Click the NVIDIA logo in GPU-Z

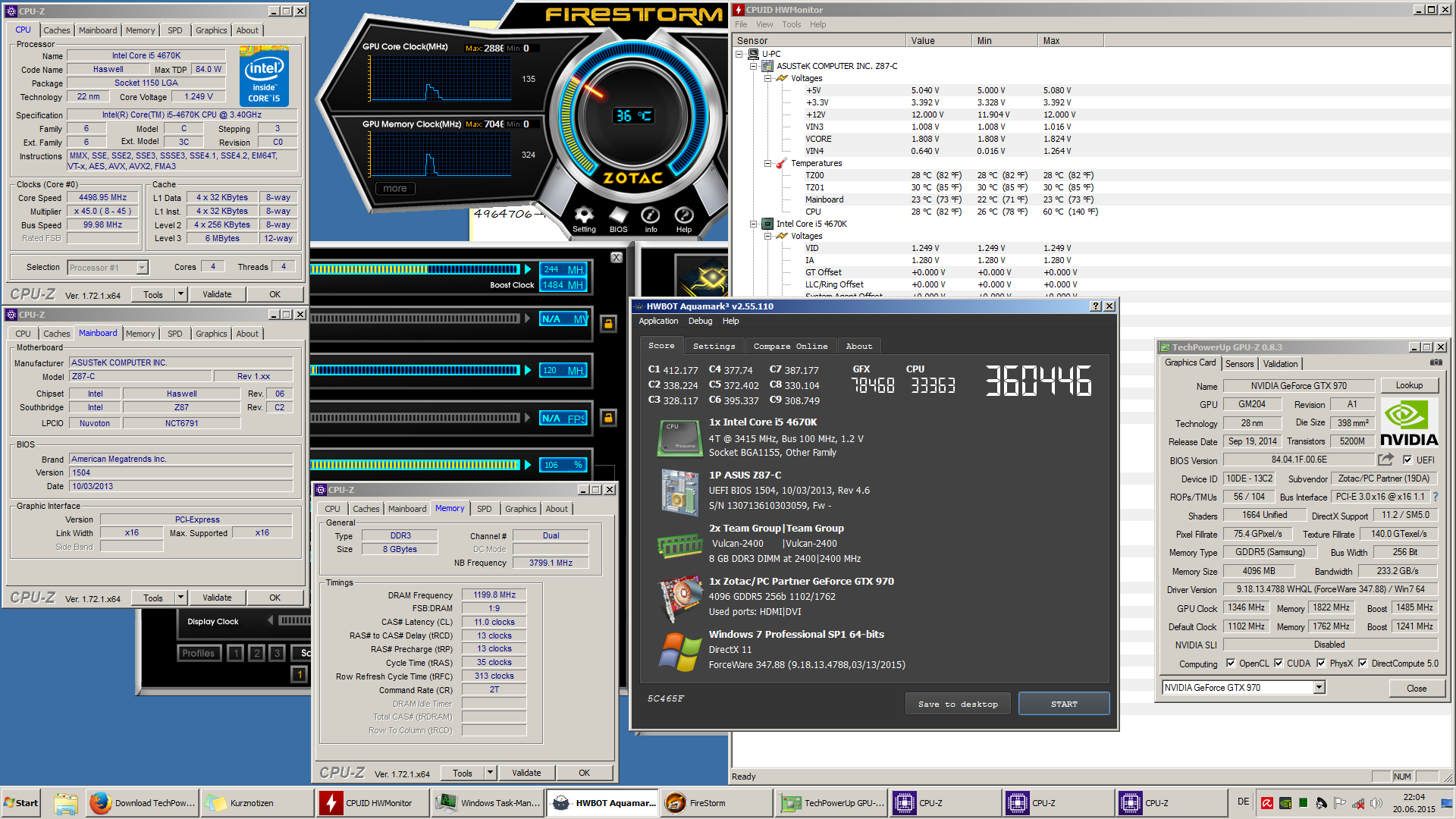[1409, 423]
